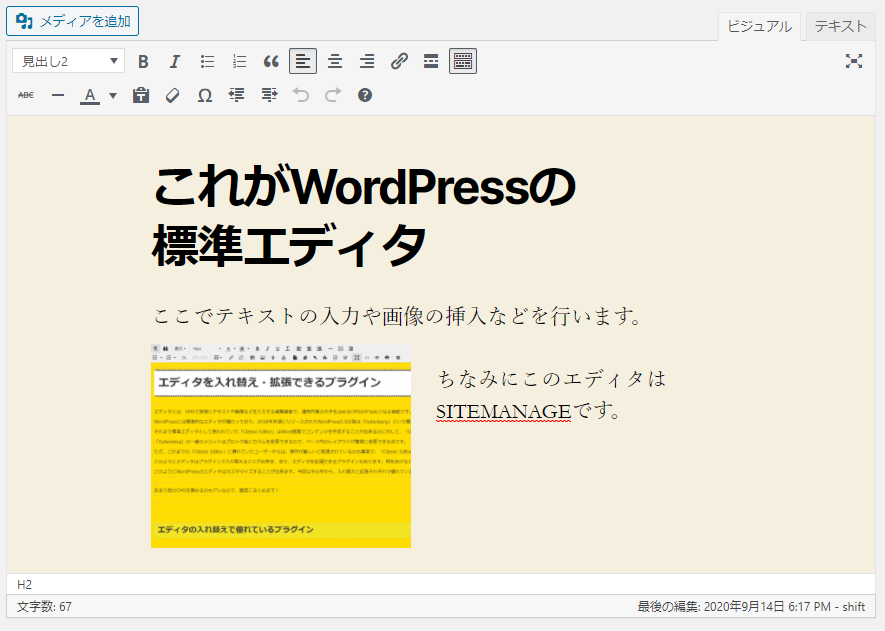Open the 見出し2 format dropdown

click(68, 61)
